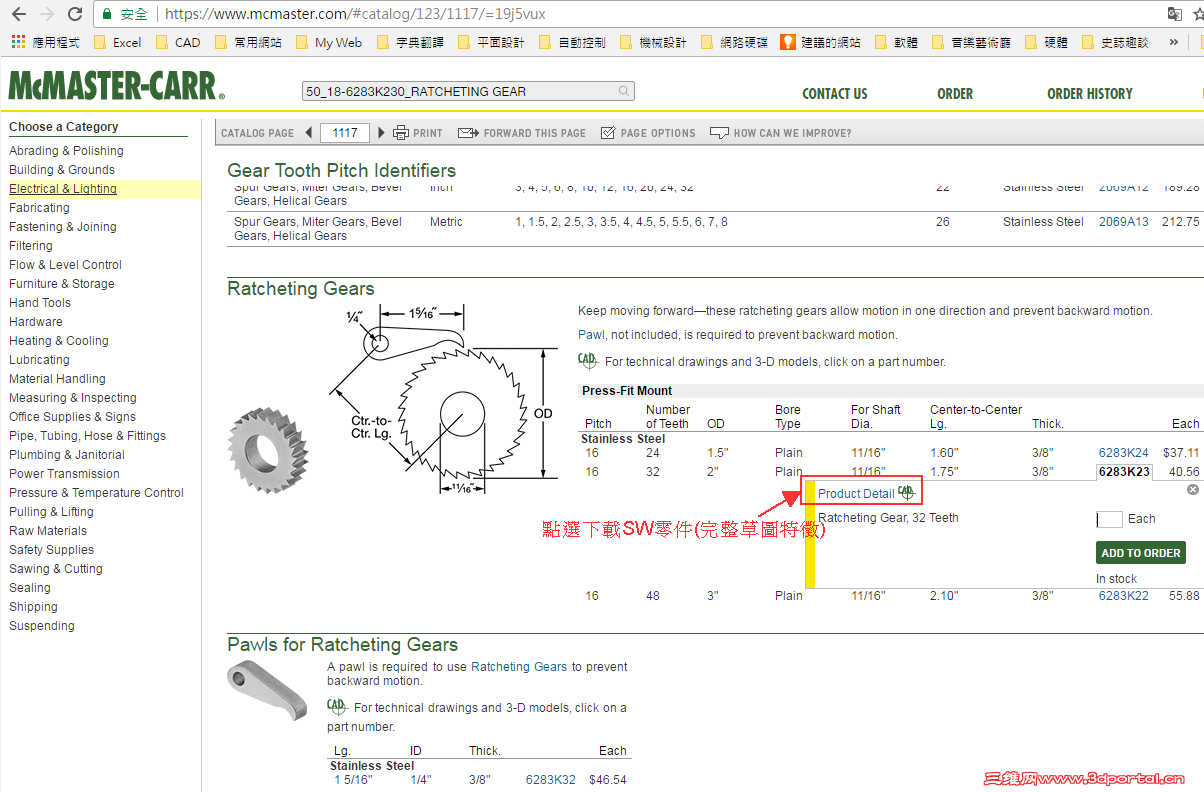The width and height of the screenshot is (1204, 792).
Task: Click part number 6283K24
Action: 1124,453
